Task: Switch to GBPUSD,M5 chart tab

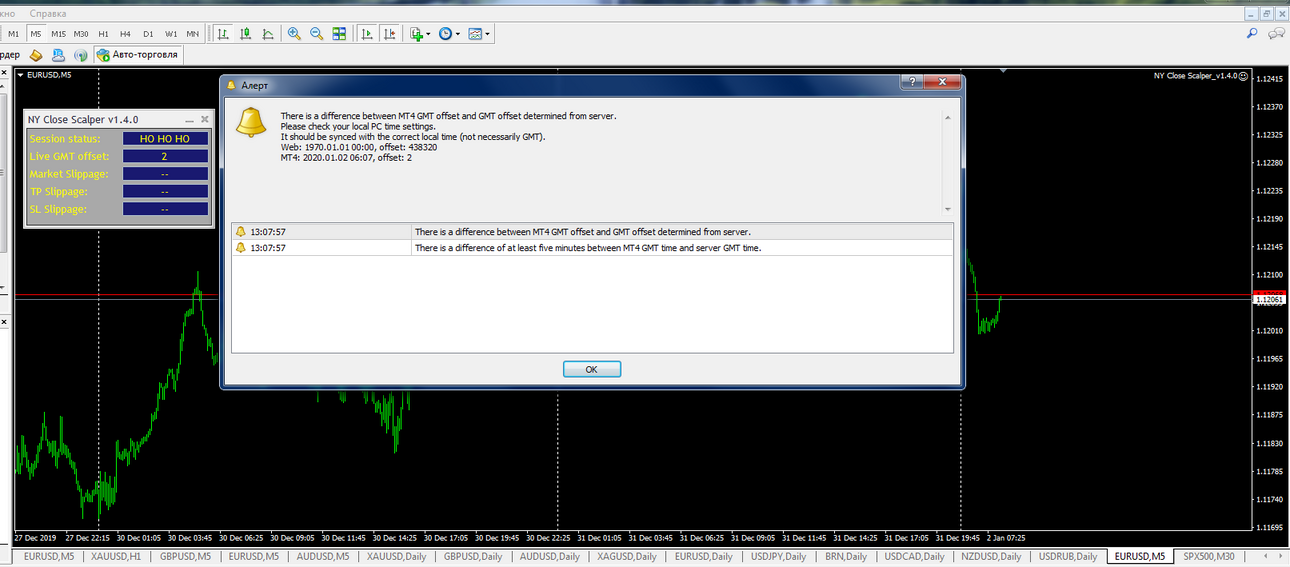Action: 185,556
